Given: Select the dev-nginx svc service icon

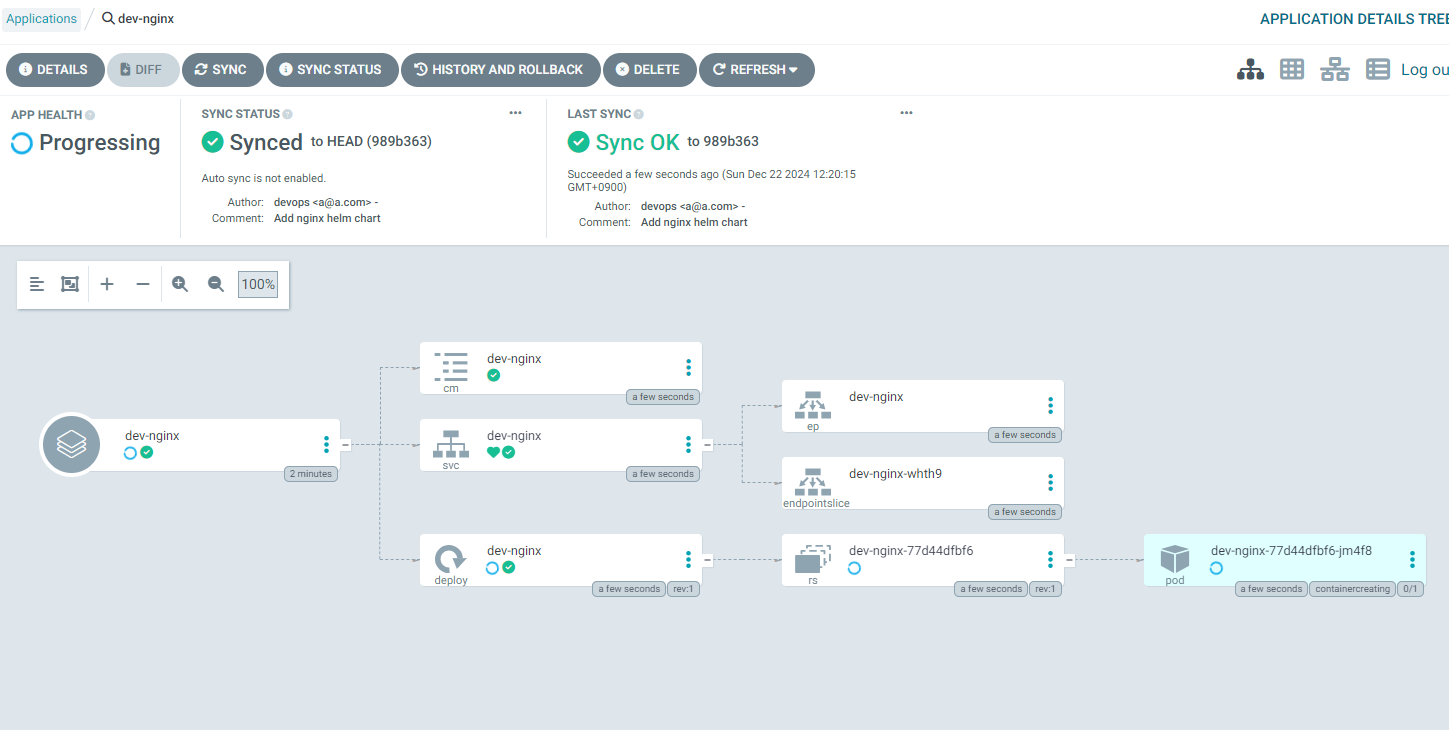Looking at the screenshot, I should tap(451, 444).
